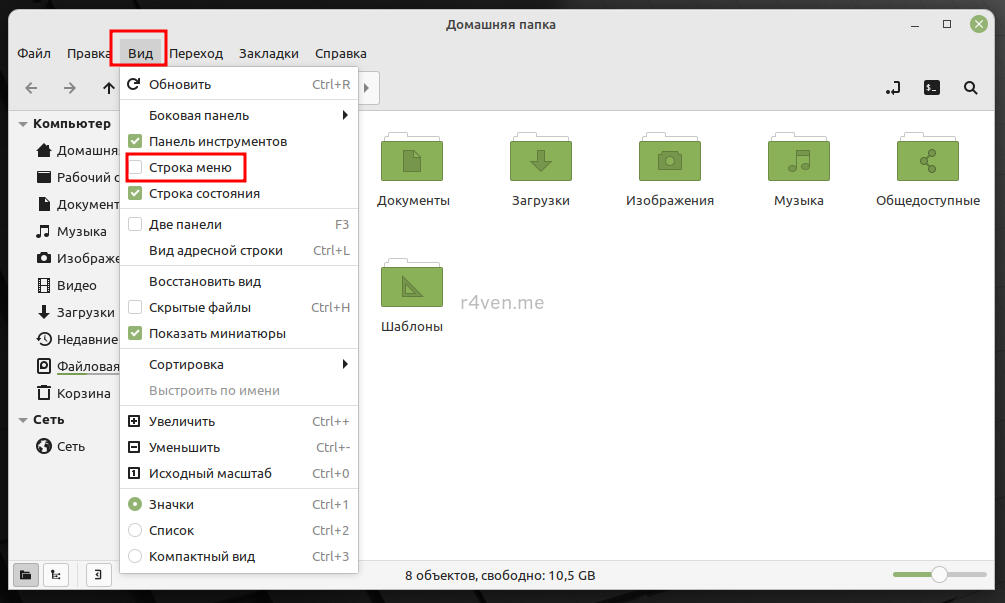Select the Список view radio button
The width and height of the screenshot is (1005, 603).
click(136, 531)
